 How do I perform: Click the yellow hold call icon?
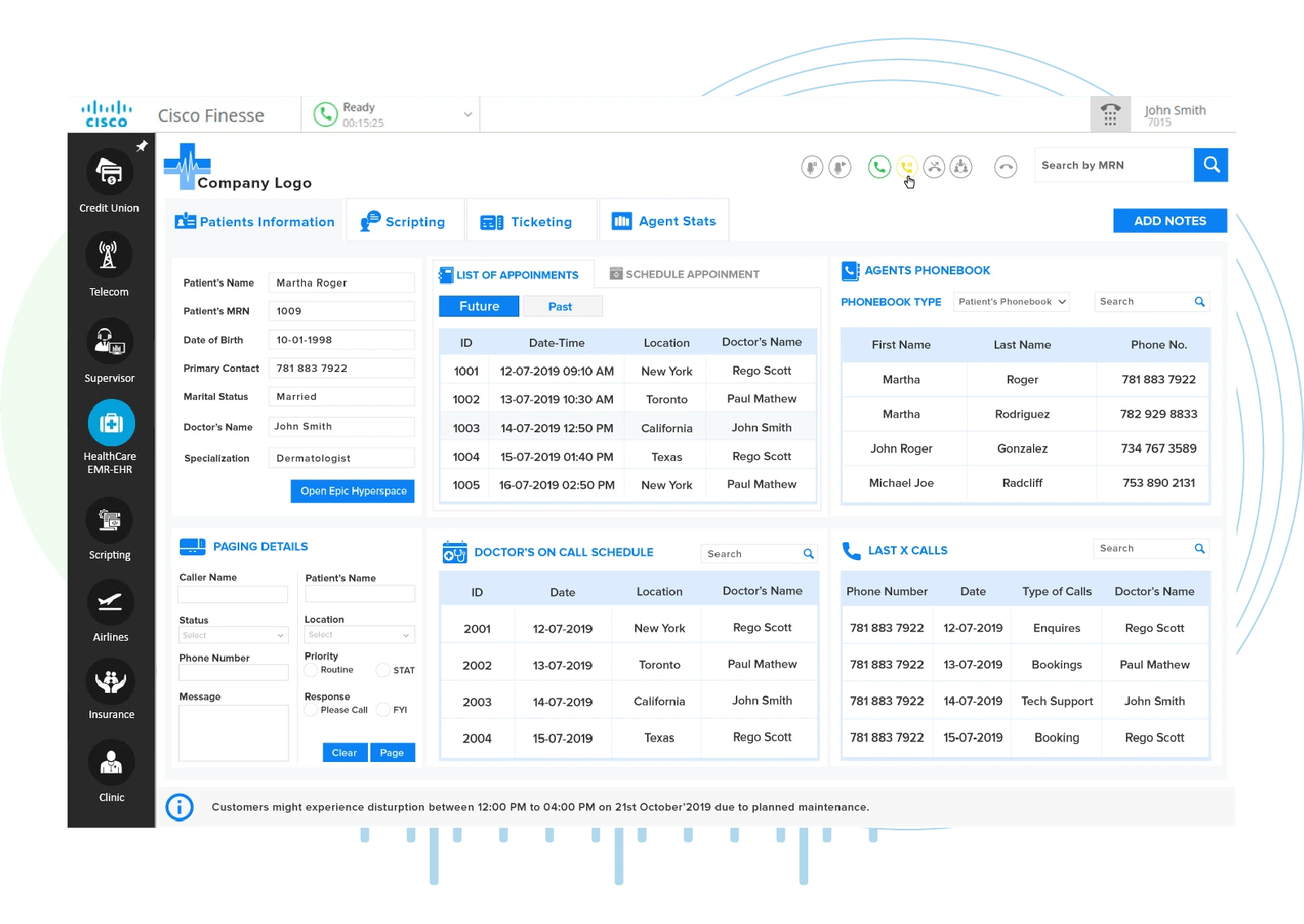point(907,167)
